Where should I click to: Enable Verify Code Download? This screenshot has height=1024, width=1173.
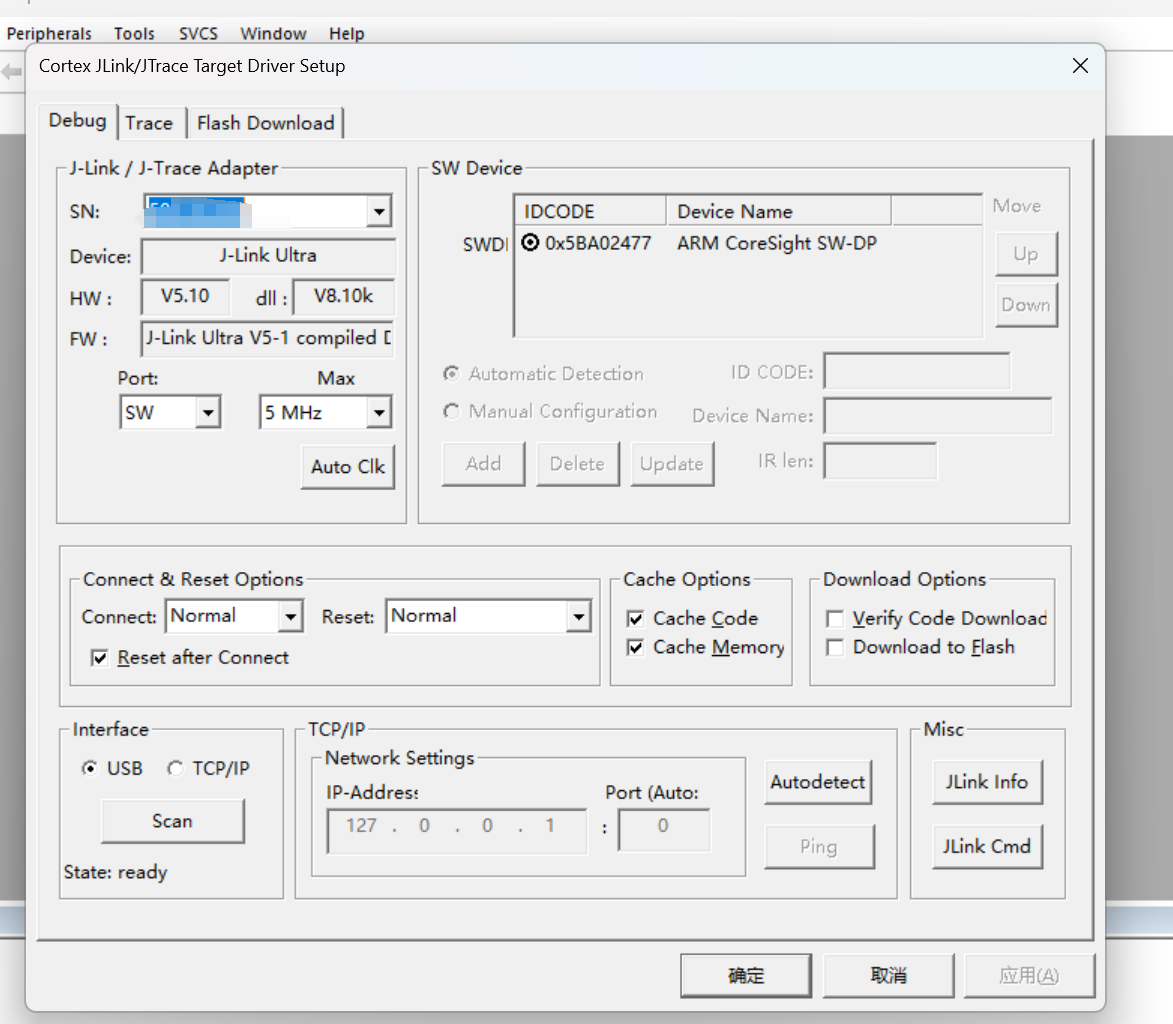click(835, 619)
